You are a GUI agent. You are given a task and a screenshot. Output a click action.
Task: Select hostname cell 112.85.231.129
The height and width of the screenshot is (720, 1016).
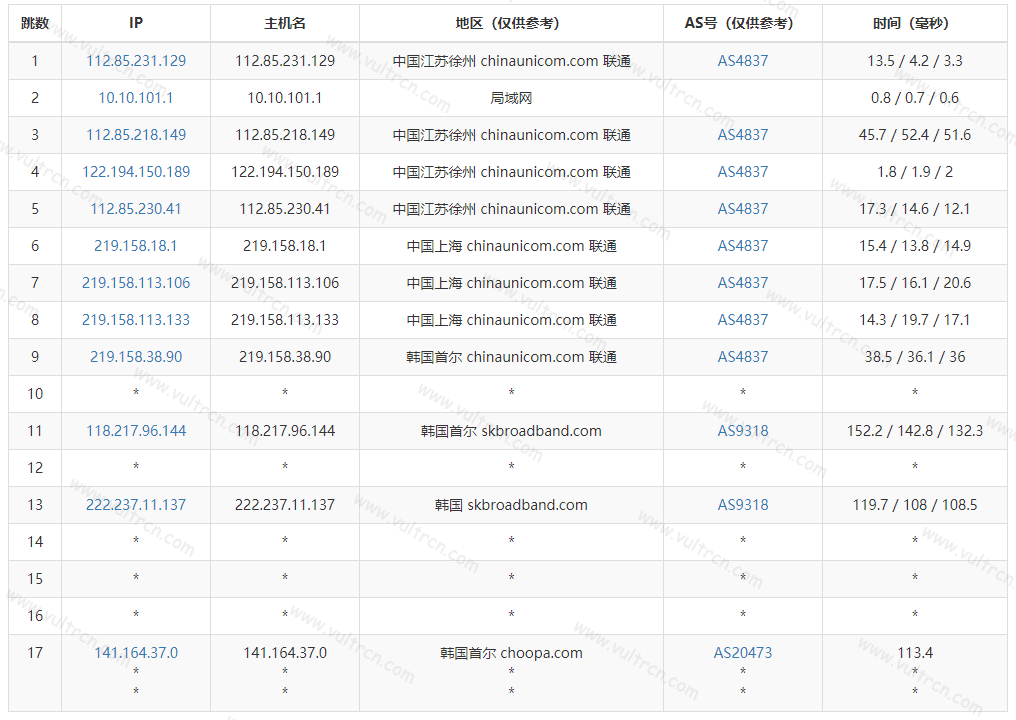285,61
